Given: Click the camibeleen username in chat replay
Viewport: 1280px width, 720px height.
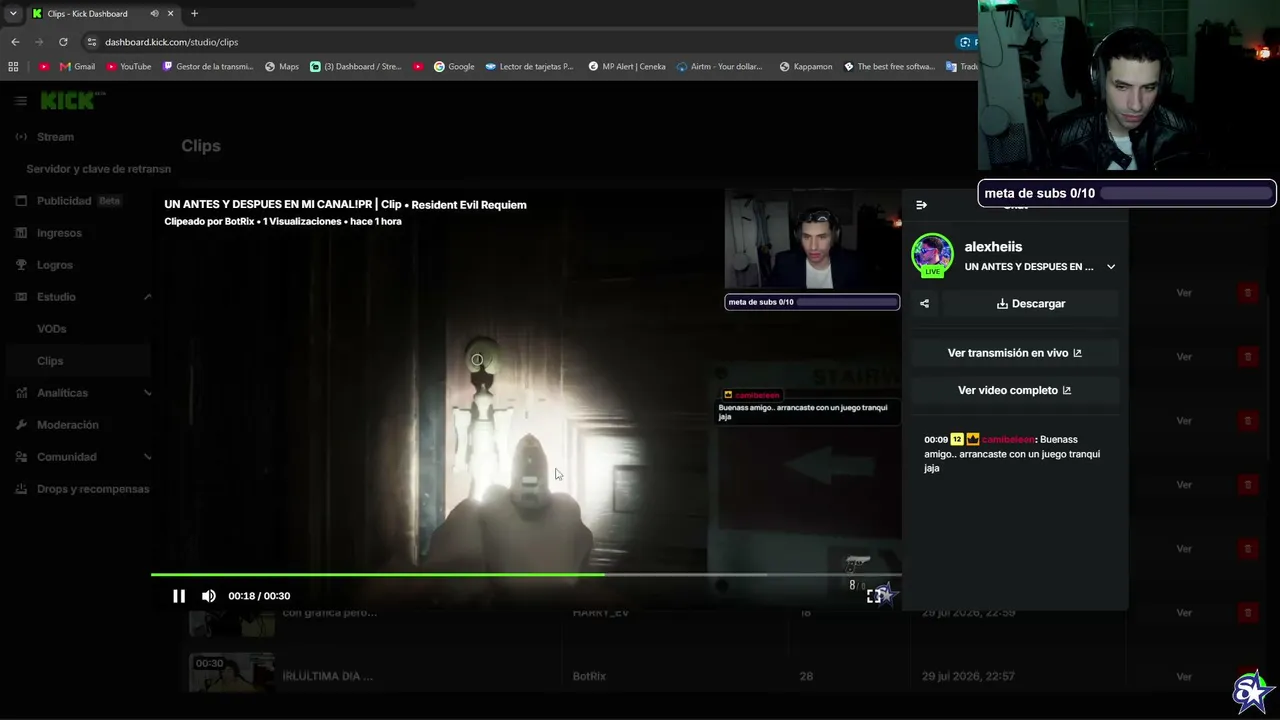Looking at the screenshot, I should [x=1008, y=440].
